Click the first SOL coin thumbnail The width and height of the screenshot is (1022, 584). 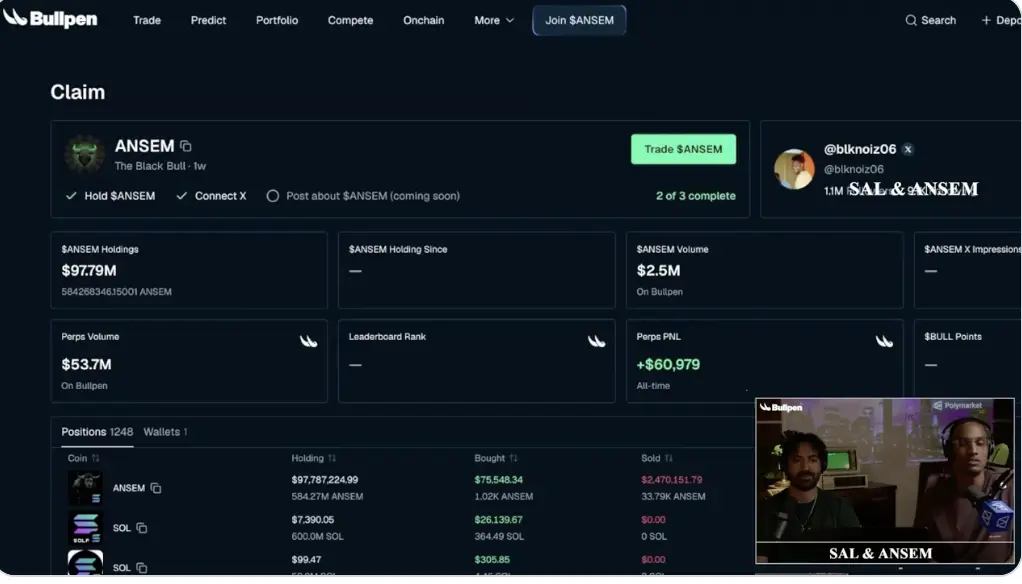[x=85, y=528]
